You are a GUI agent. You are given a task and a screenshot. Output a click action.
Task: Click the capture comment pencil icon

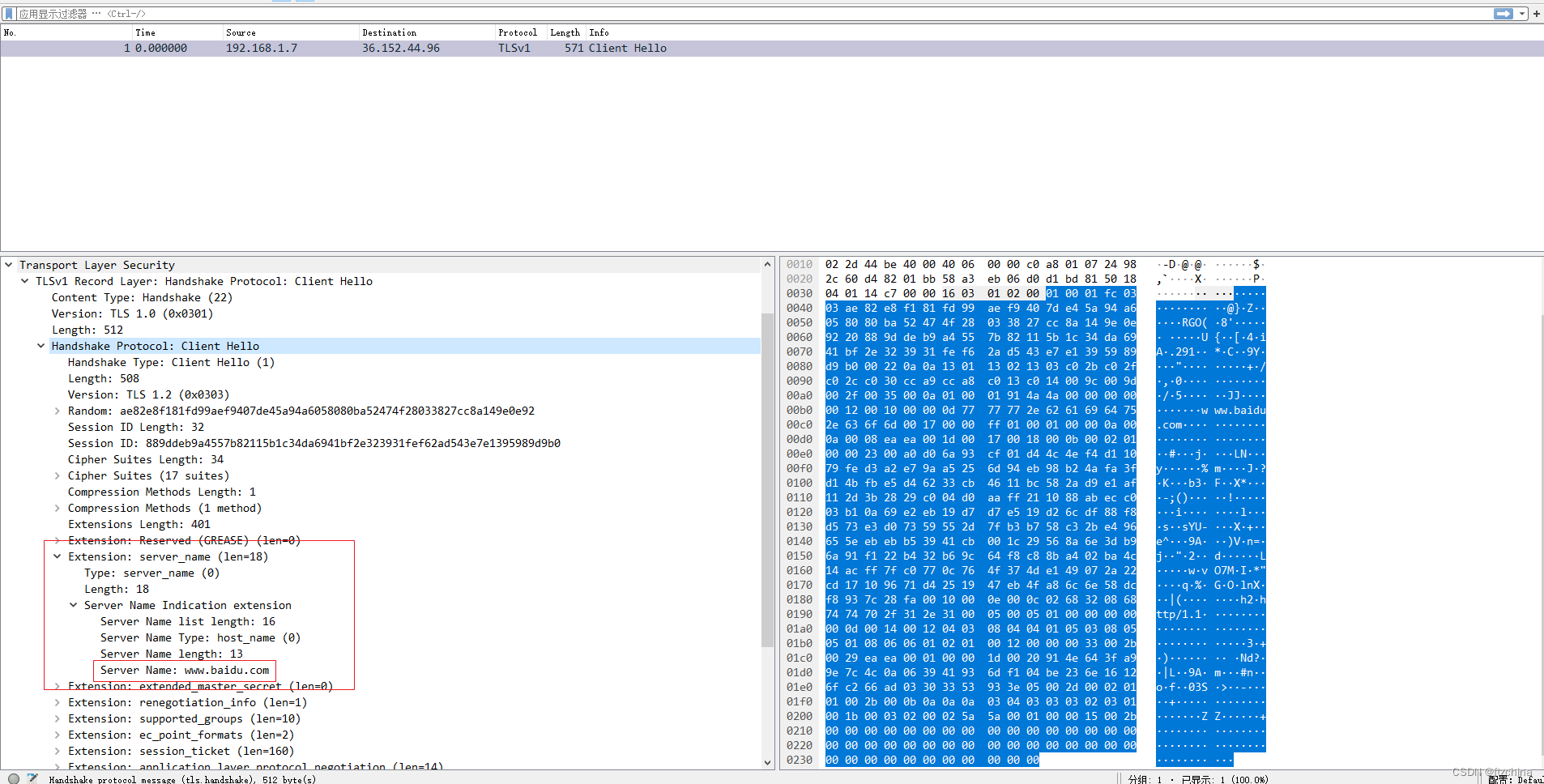pyautogui.click(x=32, y=778)
